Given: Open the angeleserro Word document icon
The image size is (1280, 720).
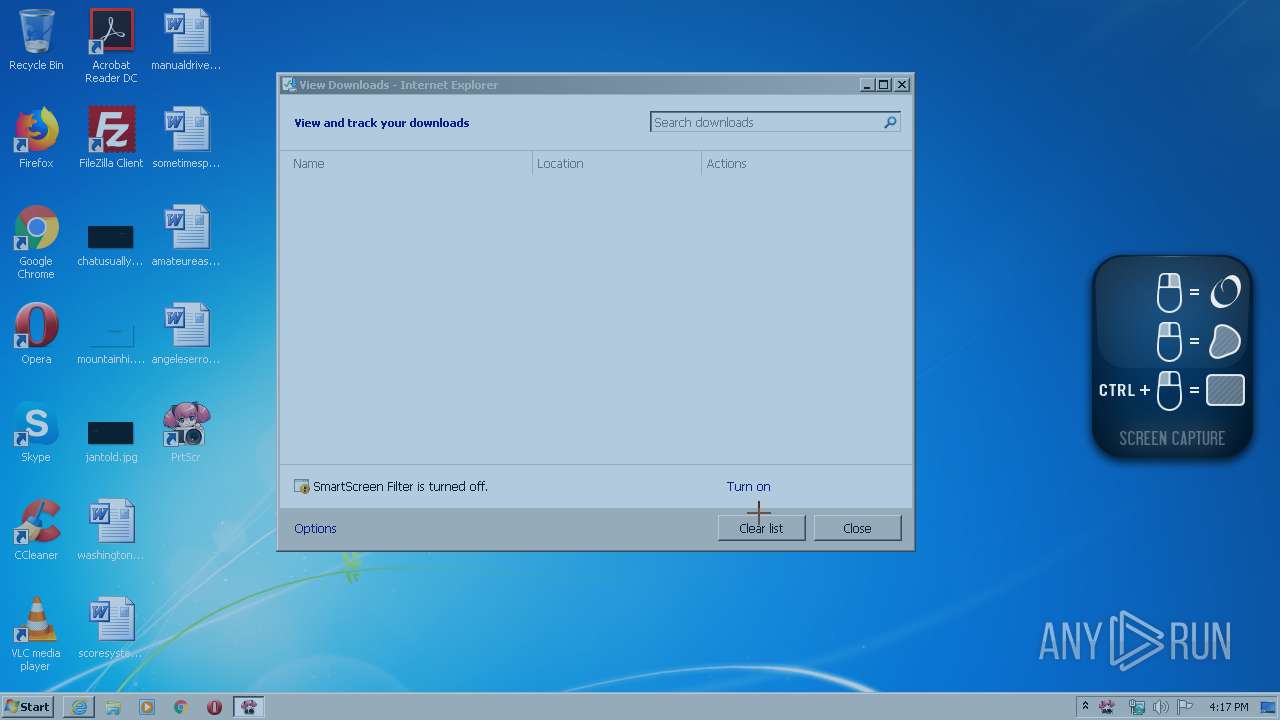Looking at the screenshot, I should tap(186, 334).
